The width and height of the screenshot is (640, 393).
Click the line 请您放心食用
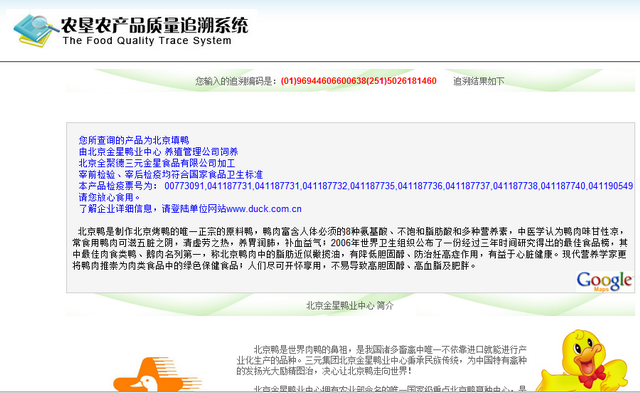click(110, 198)
